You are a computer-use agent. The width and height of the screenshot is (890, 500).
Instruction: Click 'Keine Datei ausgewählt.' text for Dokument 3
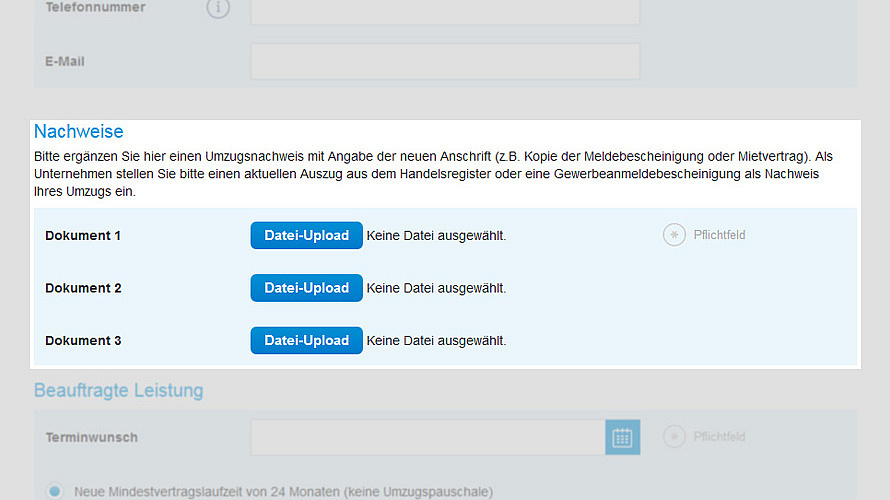pyautogui.click(x=436, y=341)
